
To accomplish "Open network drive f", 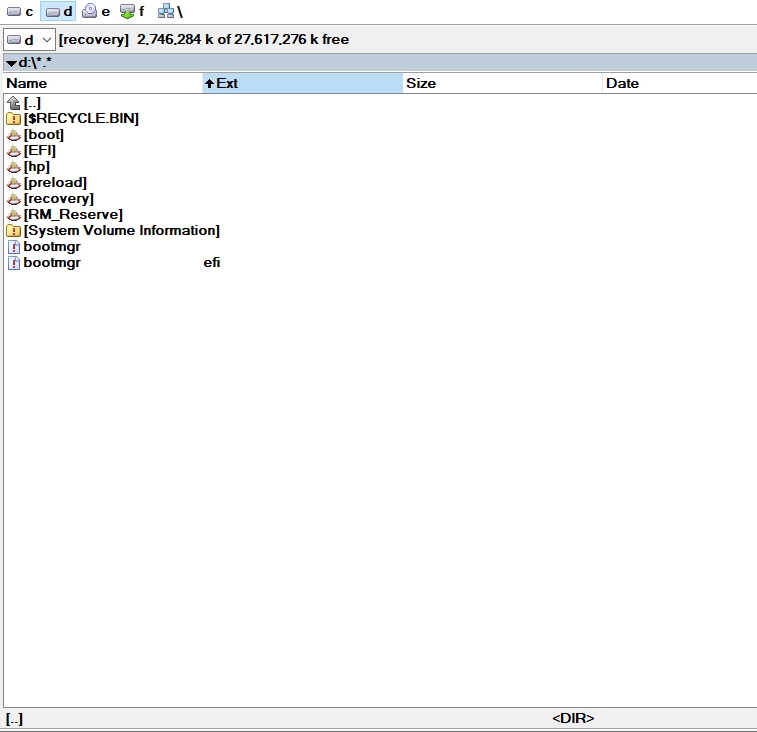I will click(x=132, y=12).
